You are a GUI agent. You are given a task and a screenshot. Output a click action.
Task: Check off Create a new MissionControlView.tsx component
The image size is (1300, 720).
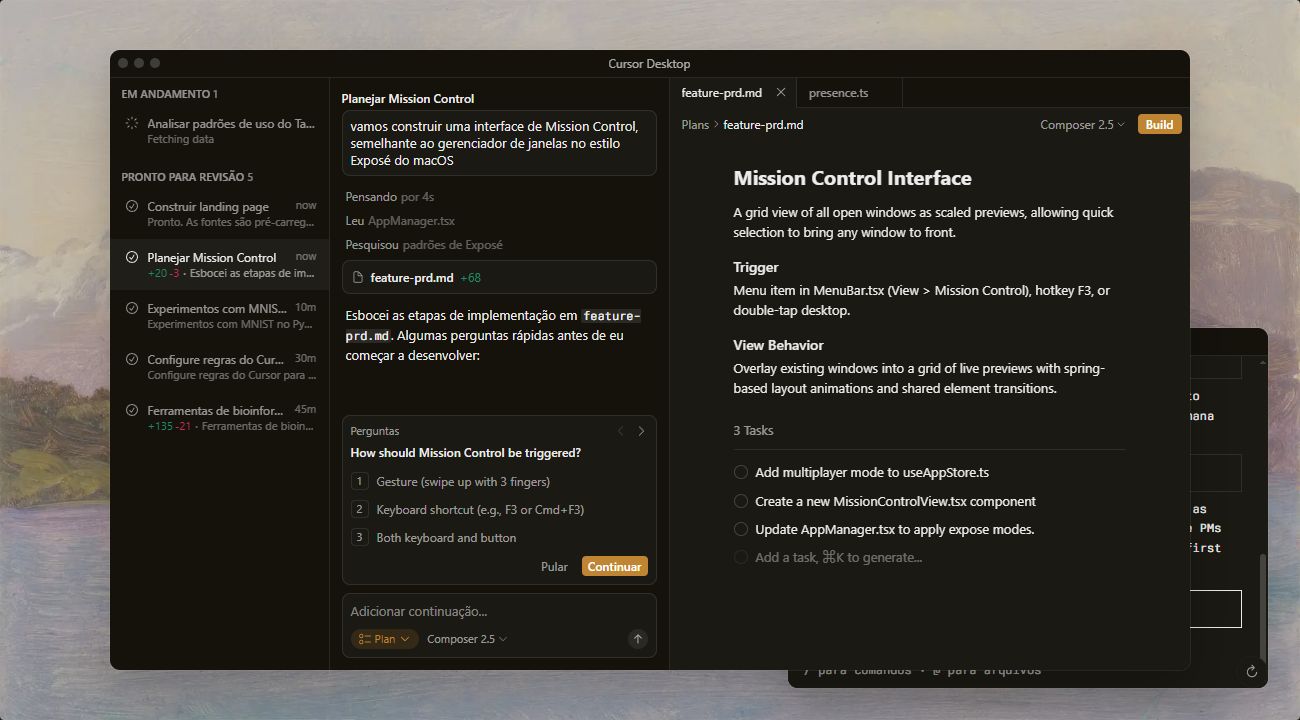pos(741,501)
